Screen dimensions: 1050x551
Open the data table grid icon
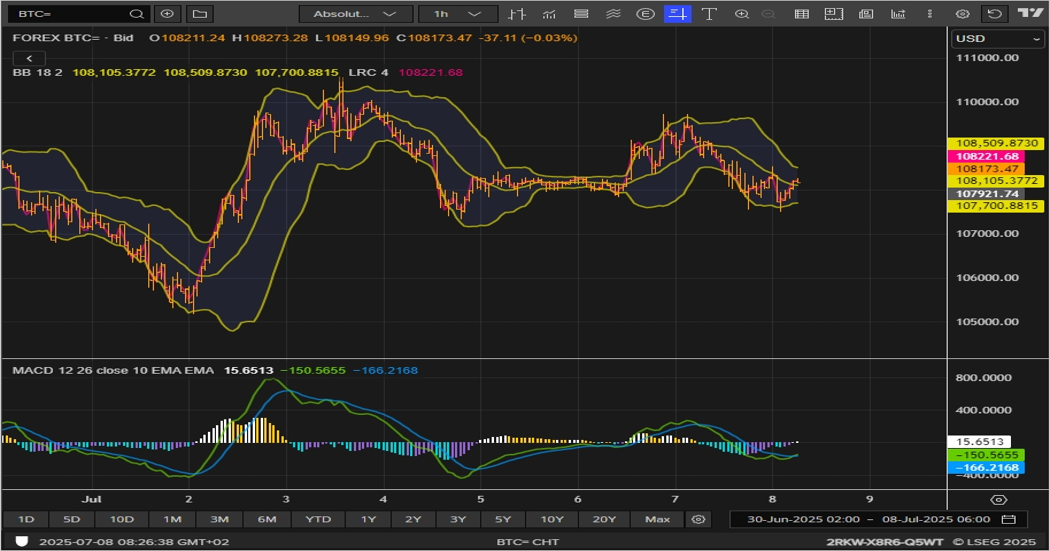(802, 13)
